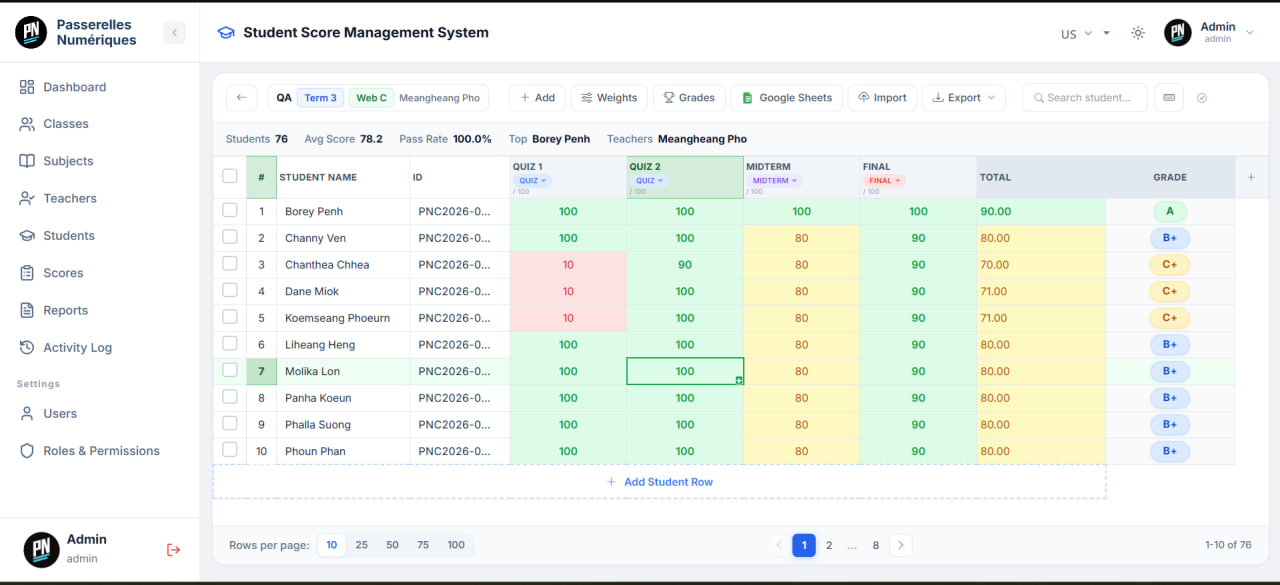Click the Import button

882,98
